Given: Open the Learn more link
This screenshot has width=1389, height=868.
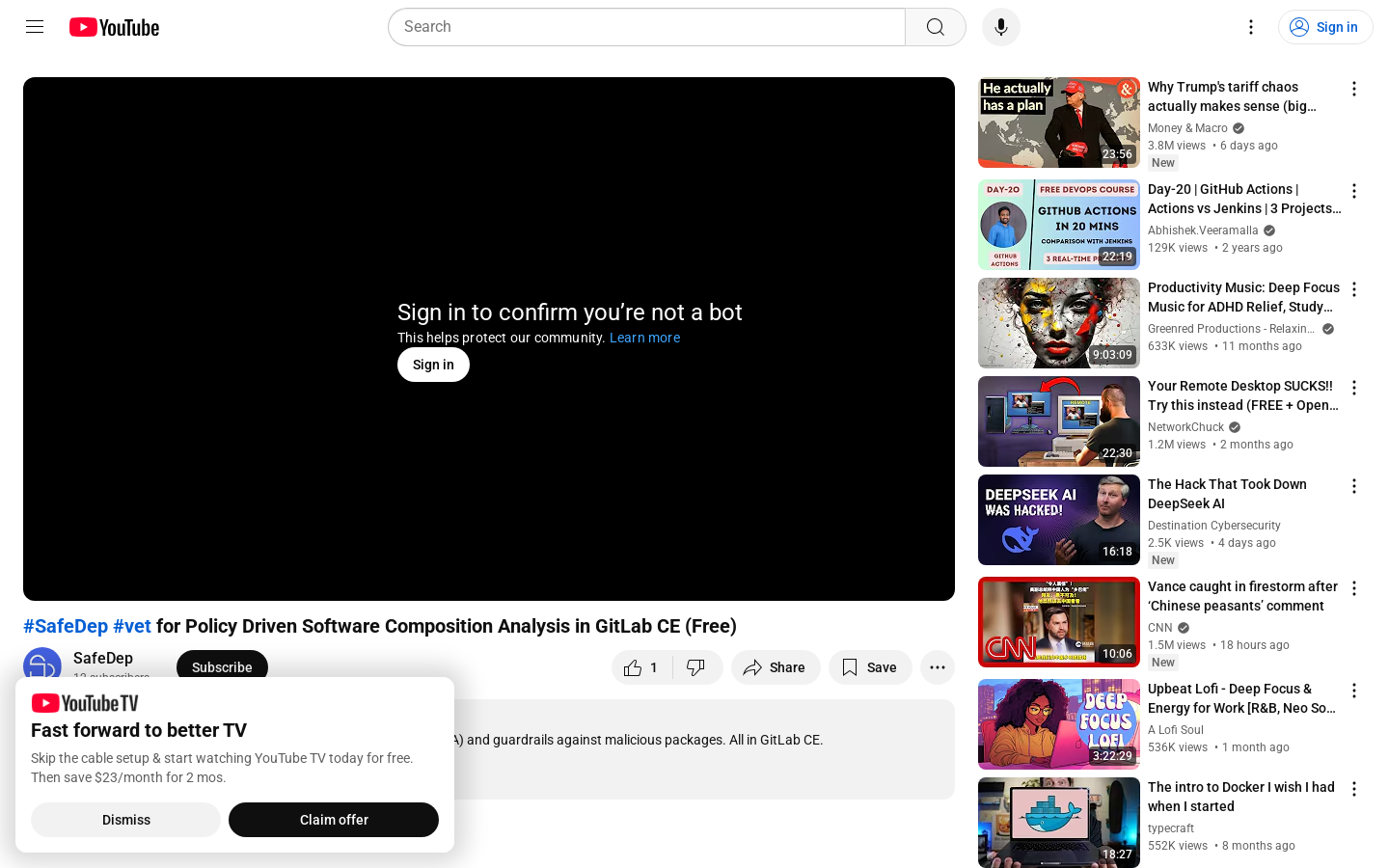Looking at the screenshot, I should pyautogui.click(x=644, y=338).
